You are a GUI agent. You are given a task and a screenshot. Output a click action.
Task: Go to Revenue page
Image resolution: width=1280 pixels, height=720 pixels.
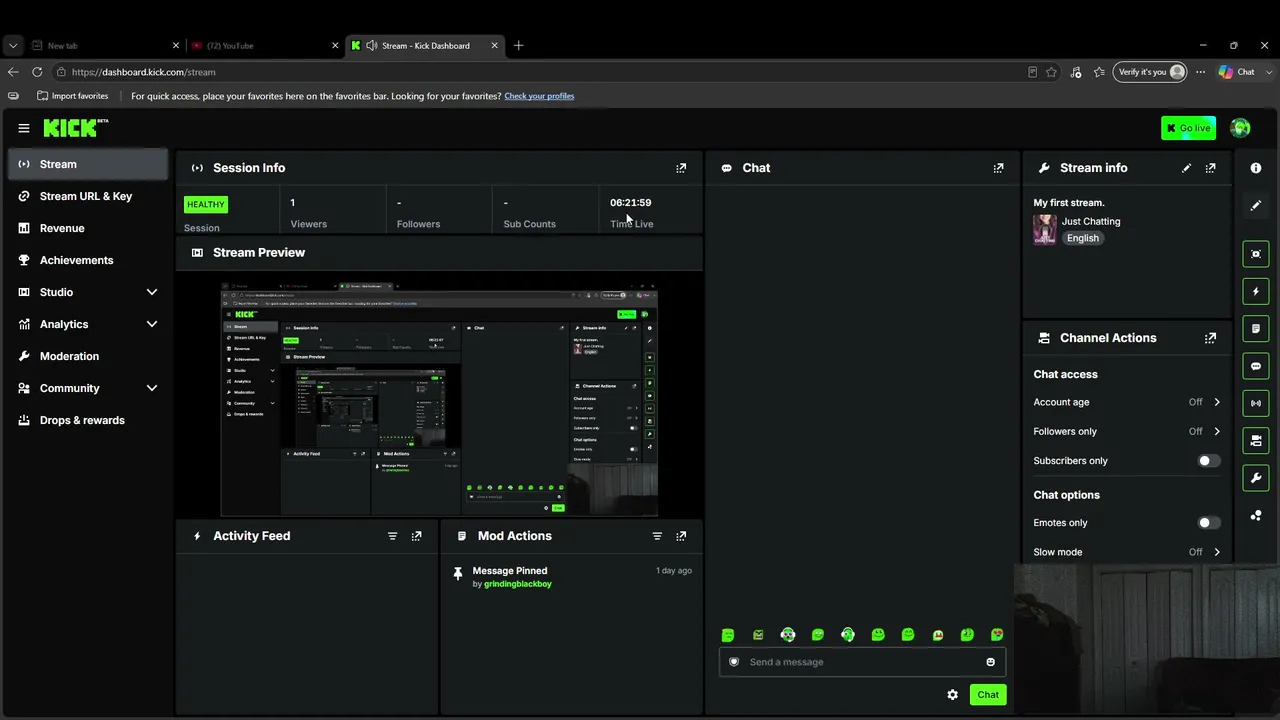coord(88,228)
